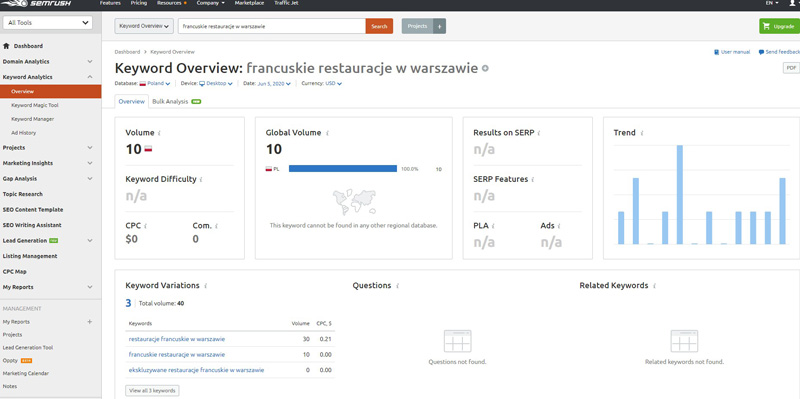Click info icon next to Questions

coord(397,286)
